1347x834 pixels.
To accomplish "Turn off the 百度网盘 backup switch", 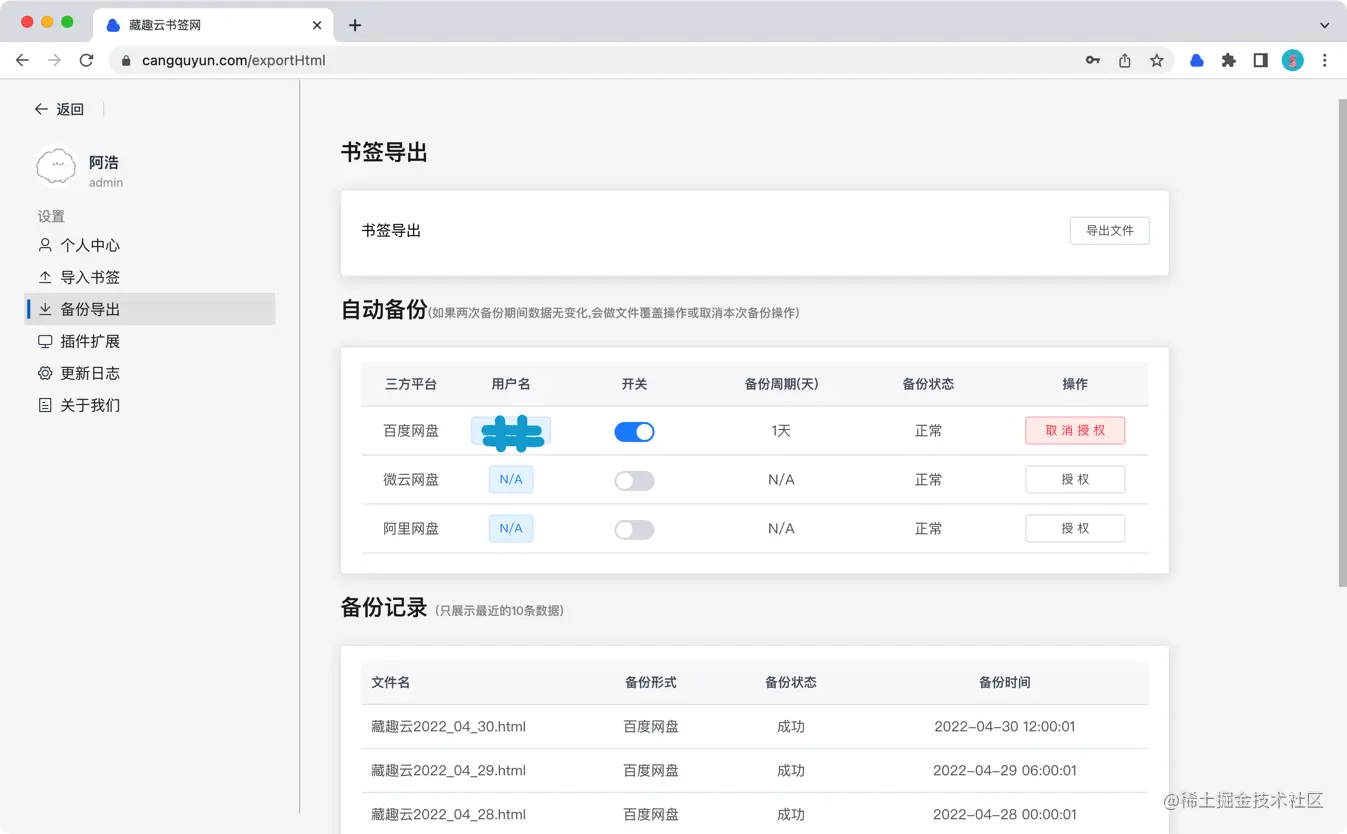I will [634, 431].
